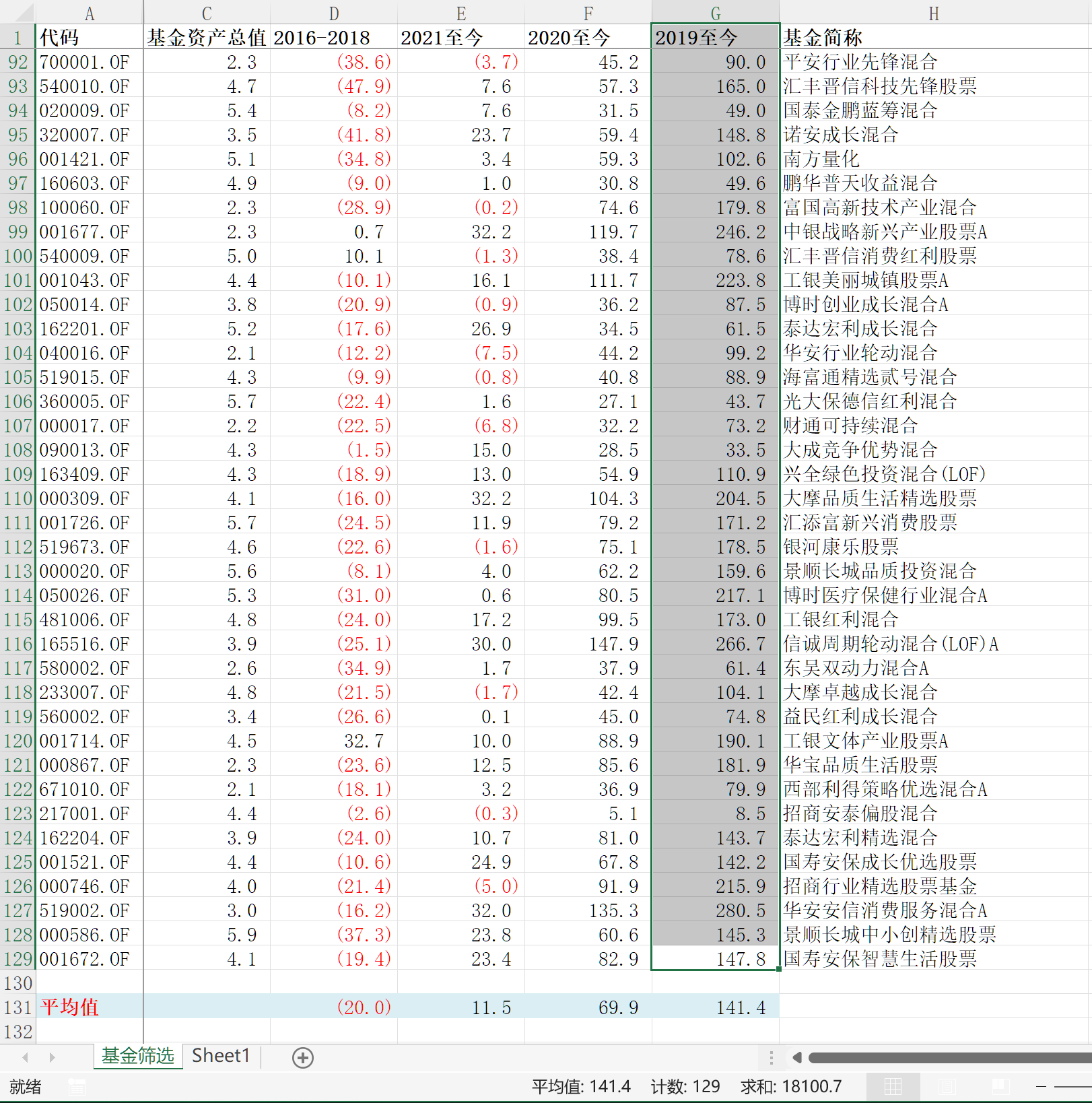The width and height of the screenshot is (1092, 1103).
Task: Click the fund name 南方量化
Action: pyautogui.click(x=821, y=159)
